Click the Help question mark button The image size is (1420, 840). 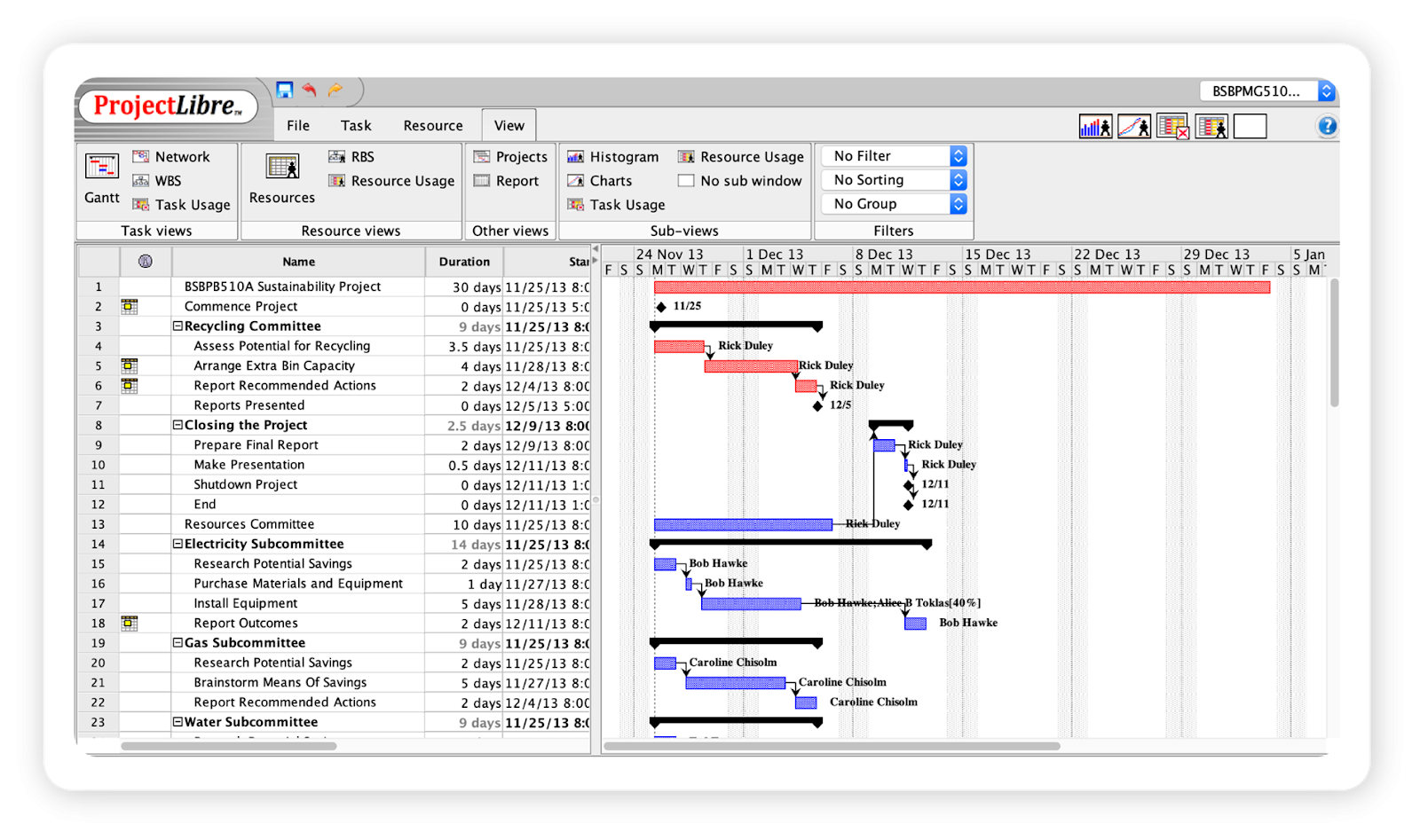[1327, 125]
